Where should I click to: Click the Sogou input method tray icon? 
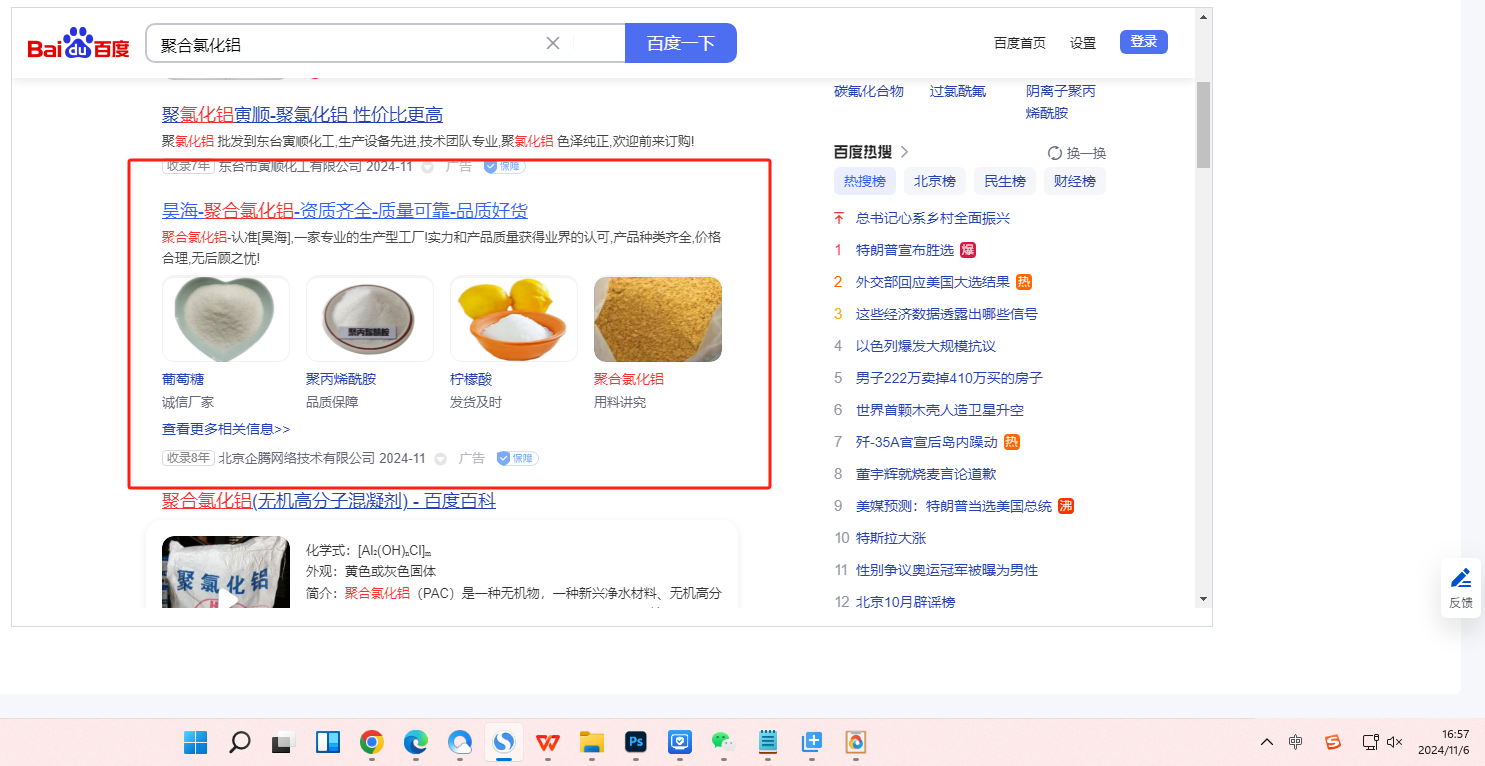tap(1333, 742)
